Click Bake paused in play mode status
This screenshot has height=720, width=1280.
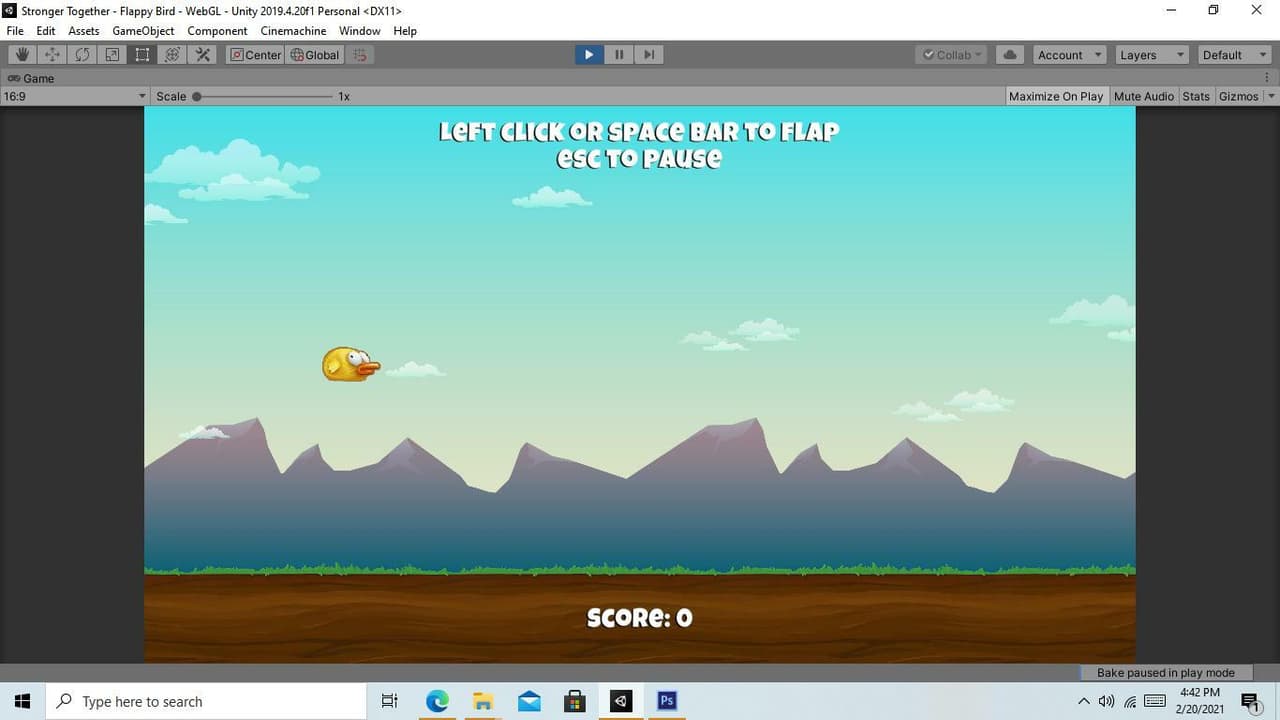click(x=1166, y=673)
